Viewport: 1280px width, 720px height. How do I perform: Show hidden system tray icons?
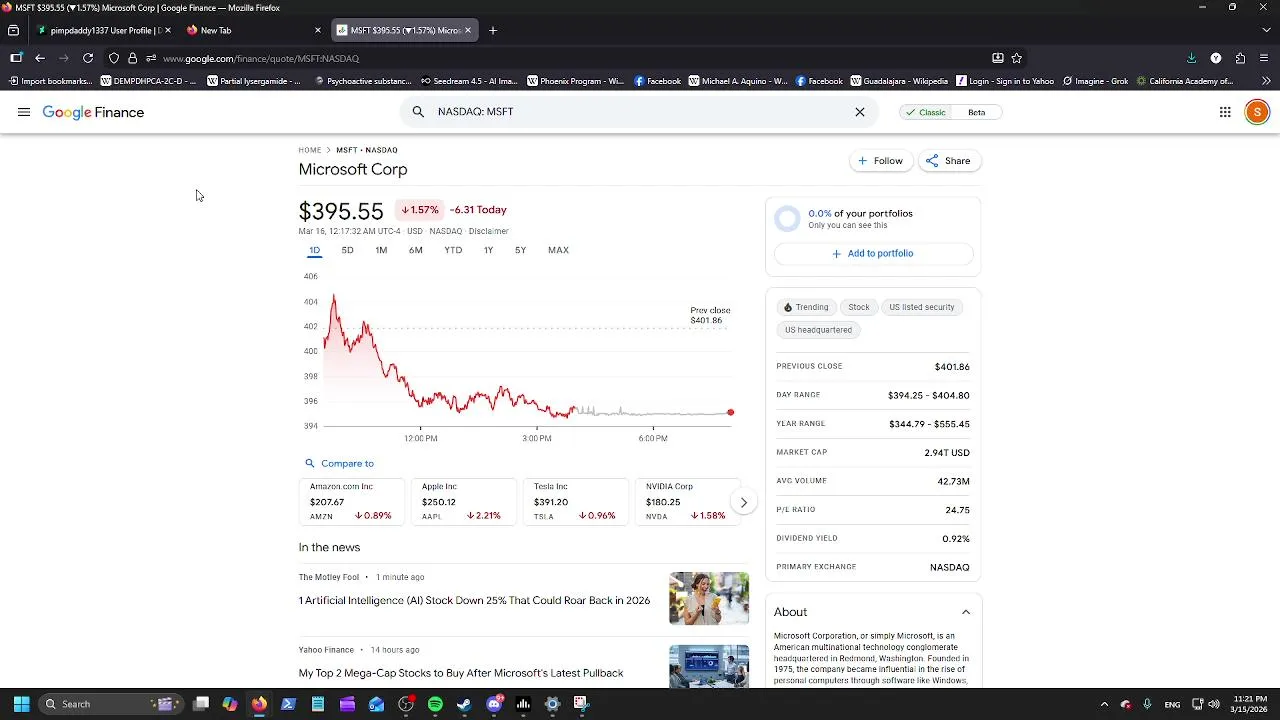1104,704
